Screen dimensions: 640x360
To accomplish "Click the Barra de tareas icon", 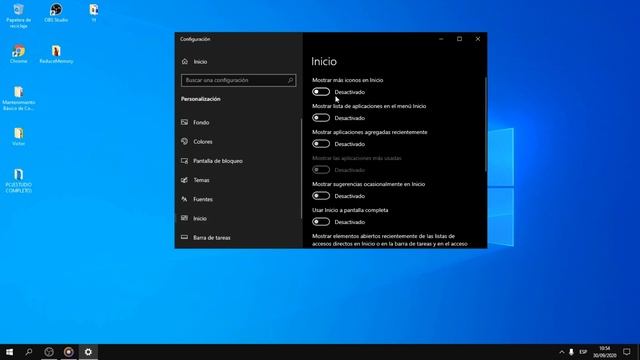I will pos(184,237).
